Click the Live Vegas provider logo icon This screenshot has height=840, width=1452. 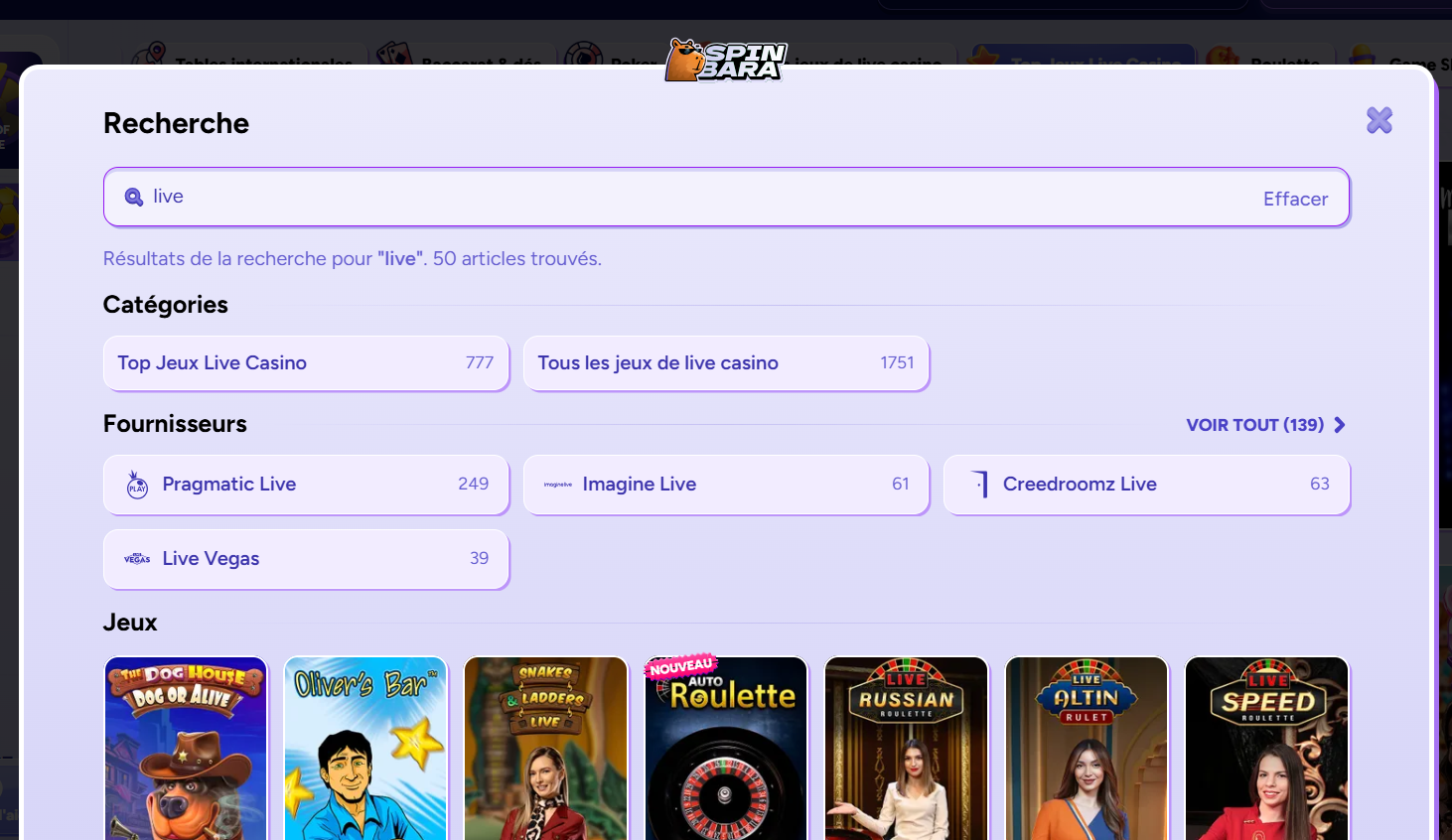(x=137, y=559)
